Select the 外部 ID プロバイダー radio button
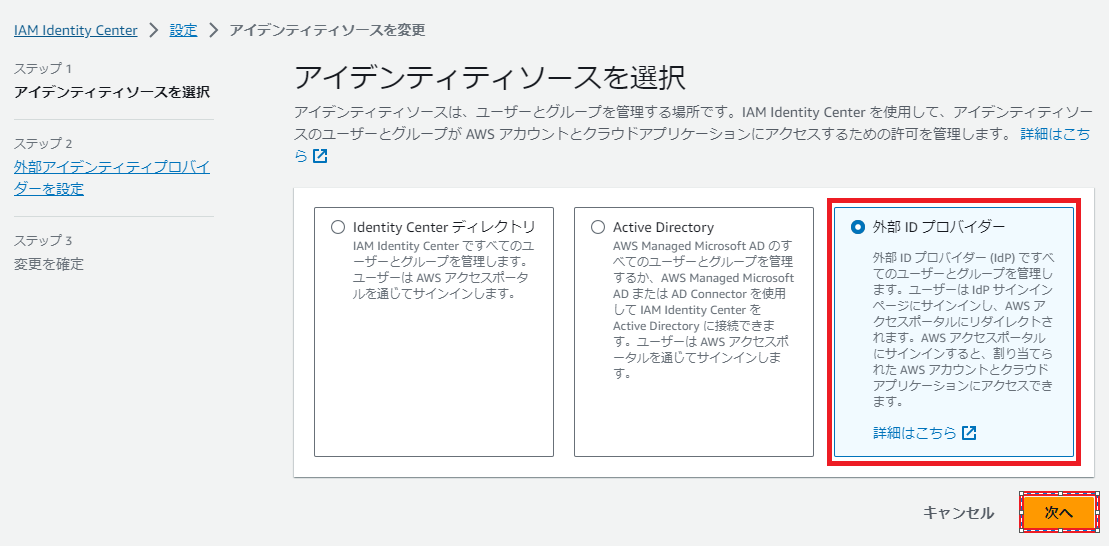Viewport: 1109px width, 546px height. click(x=858, y=227)
